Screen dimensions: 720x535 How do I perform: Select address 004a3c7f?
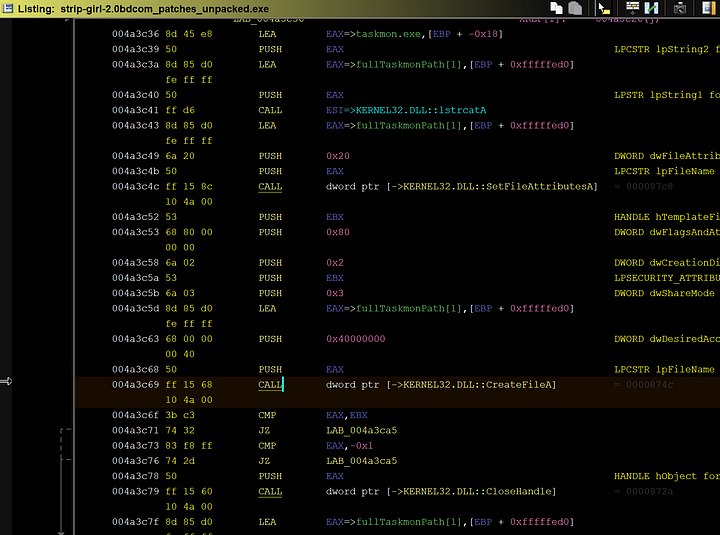coord(135,522)
